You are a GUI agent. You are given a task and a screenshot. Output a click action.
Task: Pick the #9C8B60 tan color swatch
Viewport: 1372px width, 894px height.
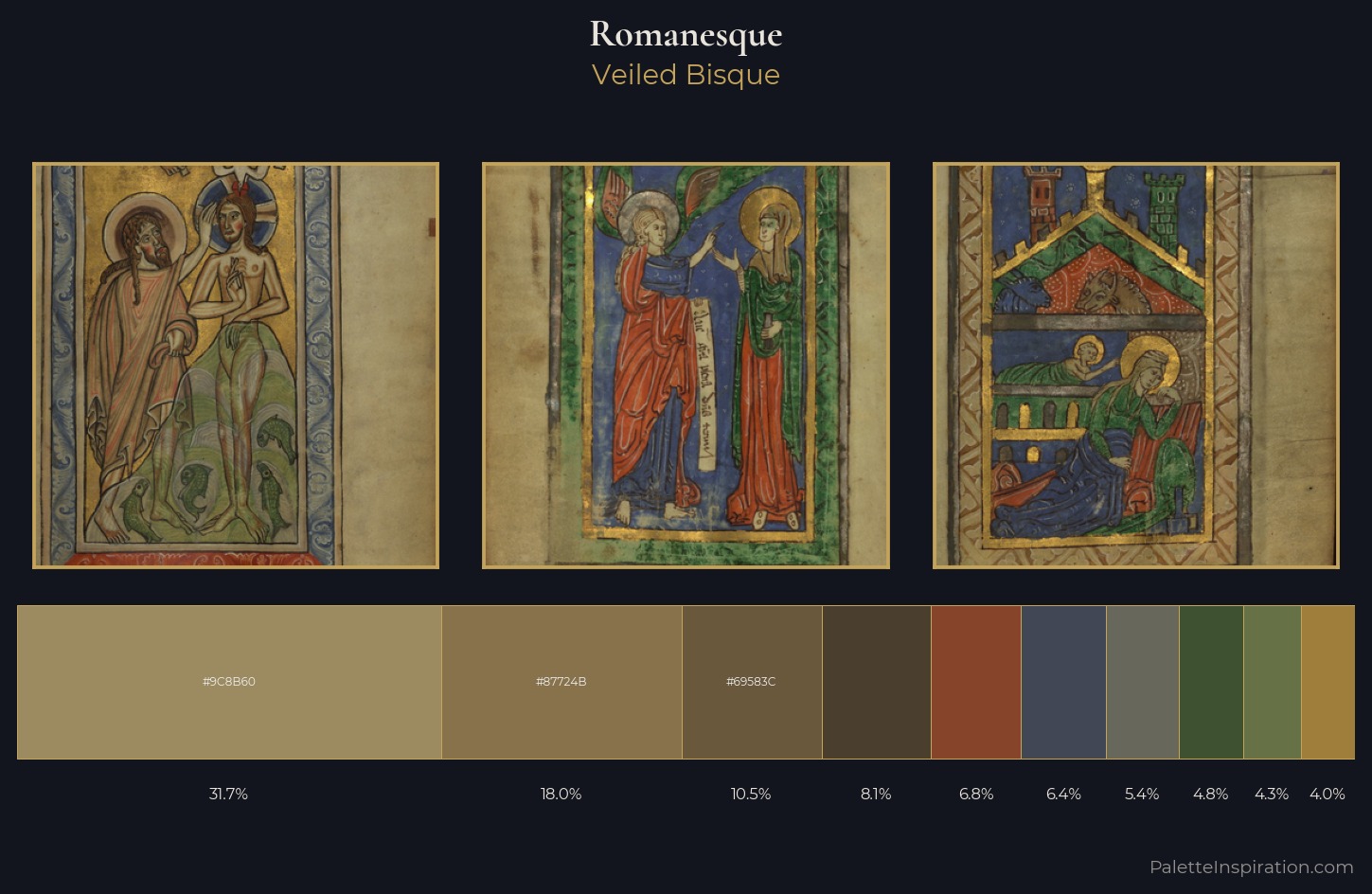click(x=229, y=682)
